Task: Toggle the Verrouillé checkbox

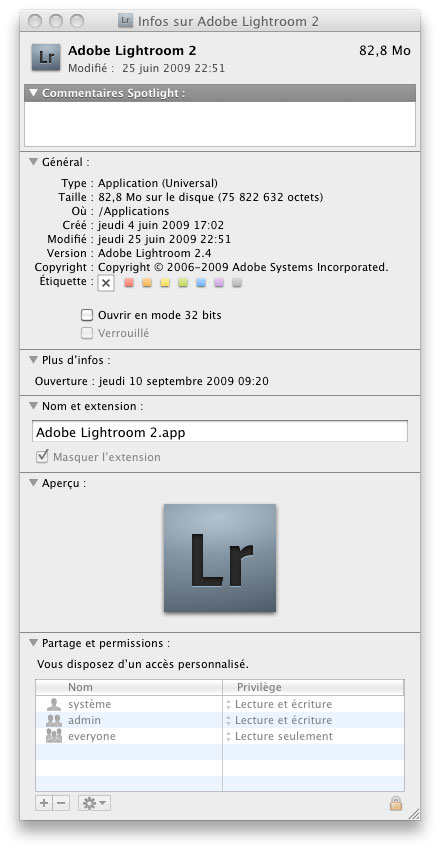Action: pyautogui.click(x=87, y=333)
